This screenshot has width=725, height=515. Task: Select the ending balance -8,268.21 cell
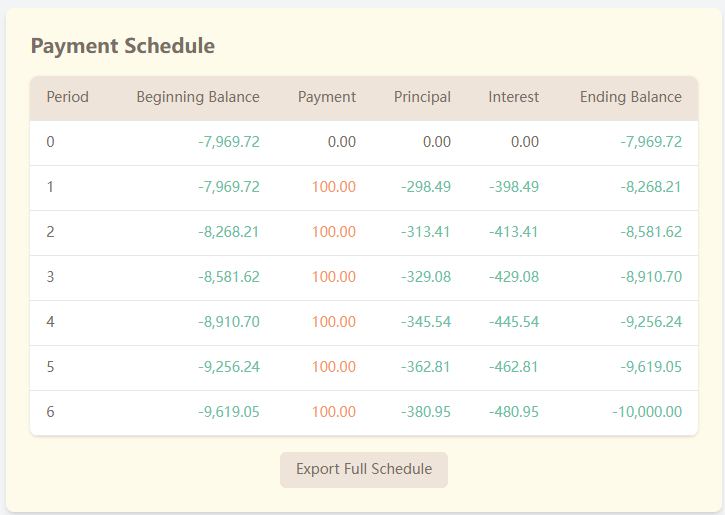tap(651, 187)
